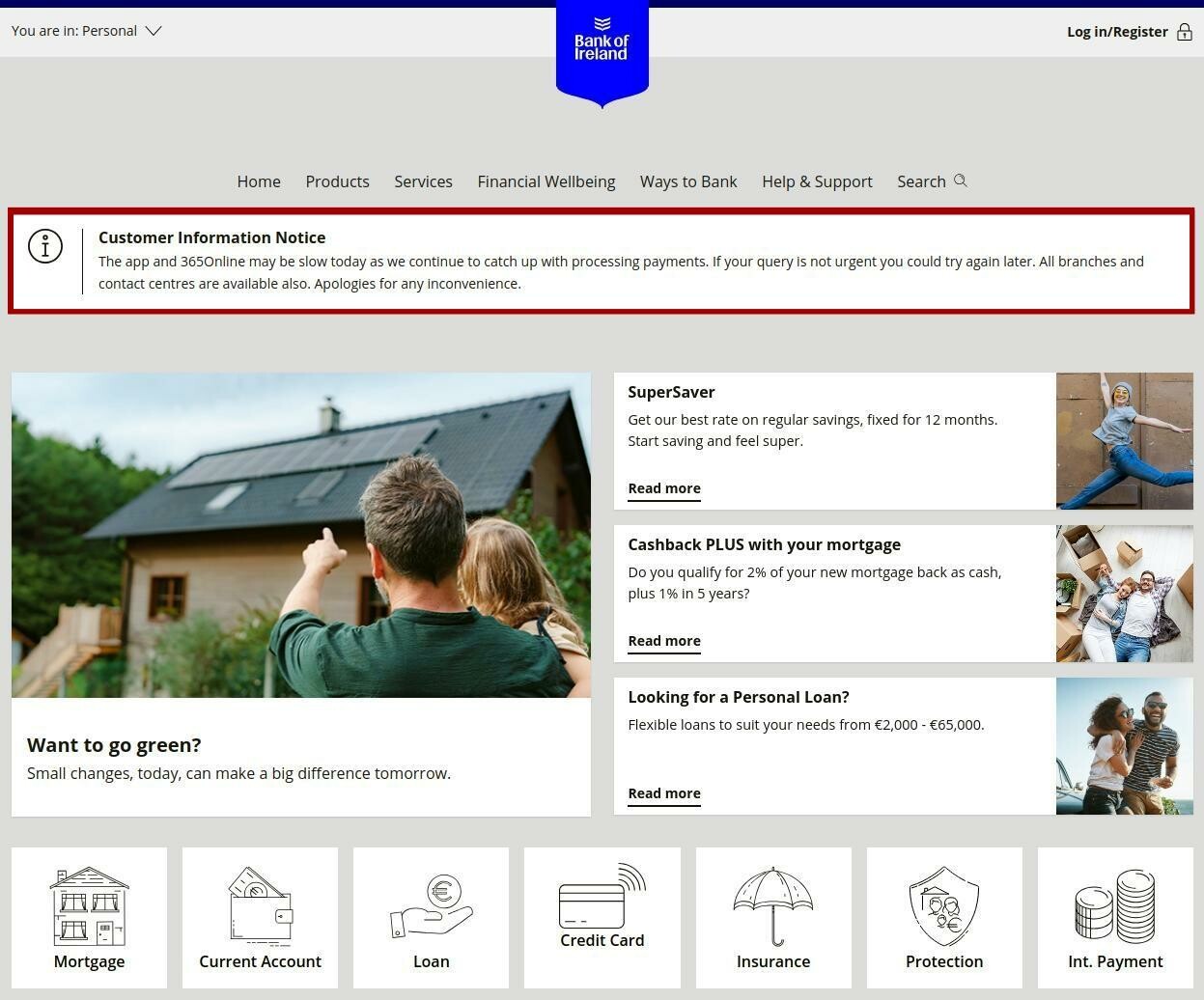Click the house with solar panels image
Screen dimensions: 1204x1000
(x=301, y=535)
